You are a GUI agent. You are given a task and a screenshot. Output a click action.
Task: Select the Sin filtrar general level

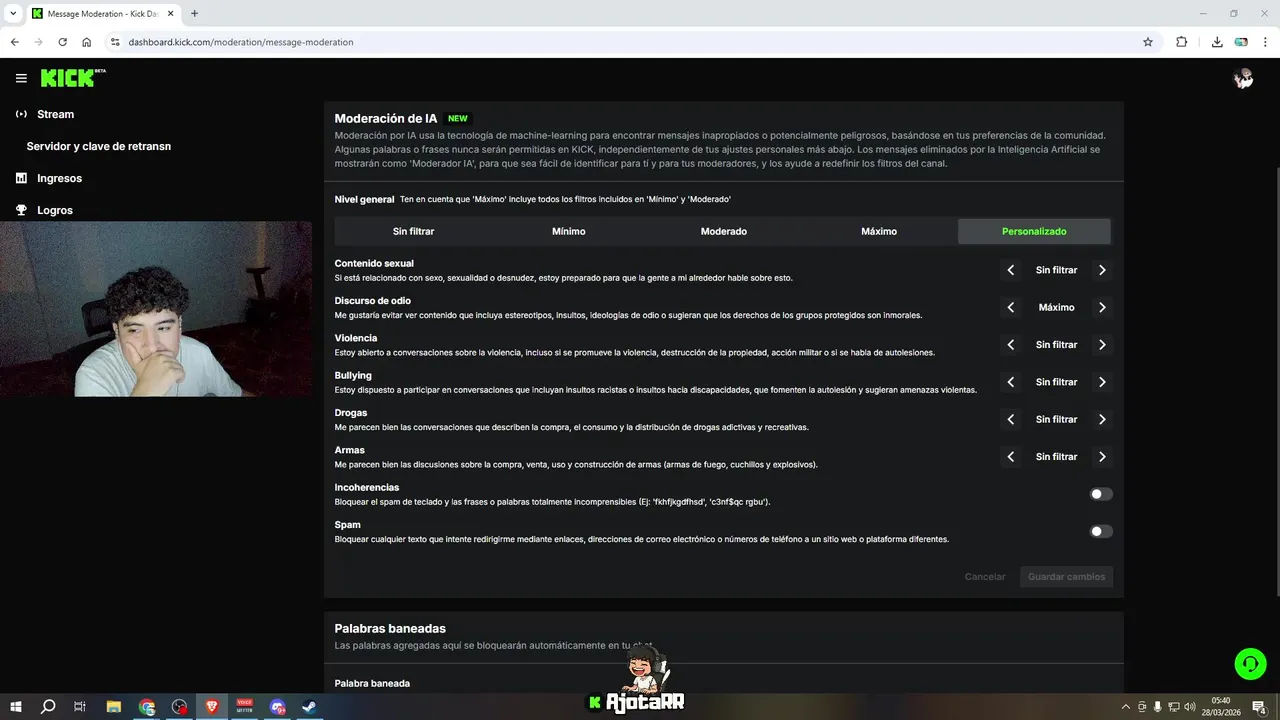[x=413, y=231]
